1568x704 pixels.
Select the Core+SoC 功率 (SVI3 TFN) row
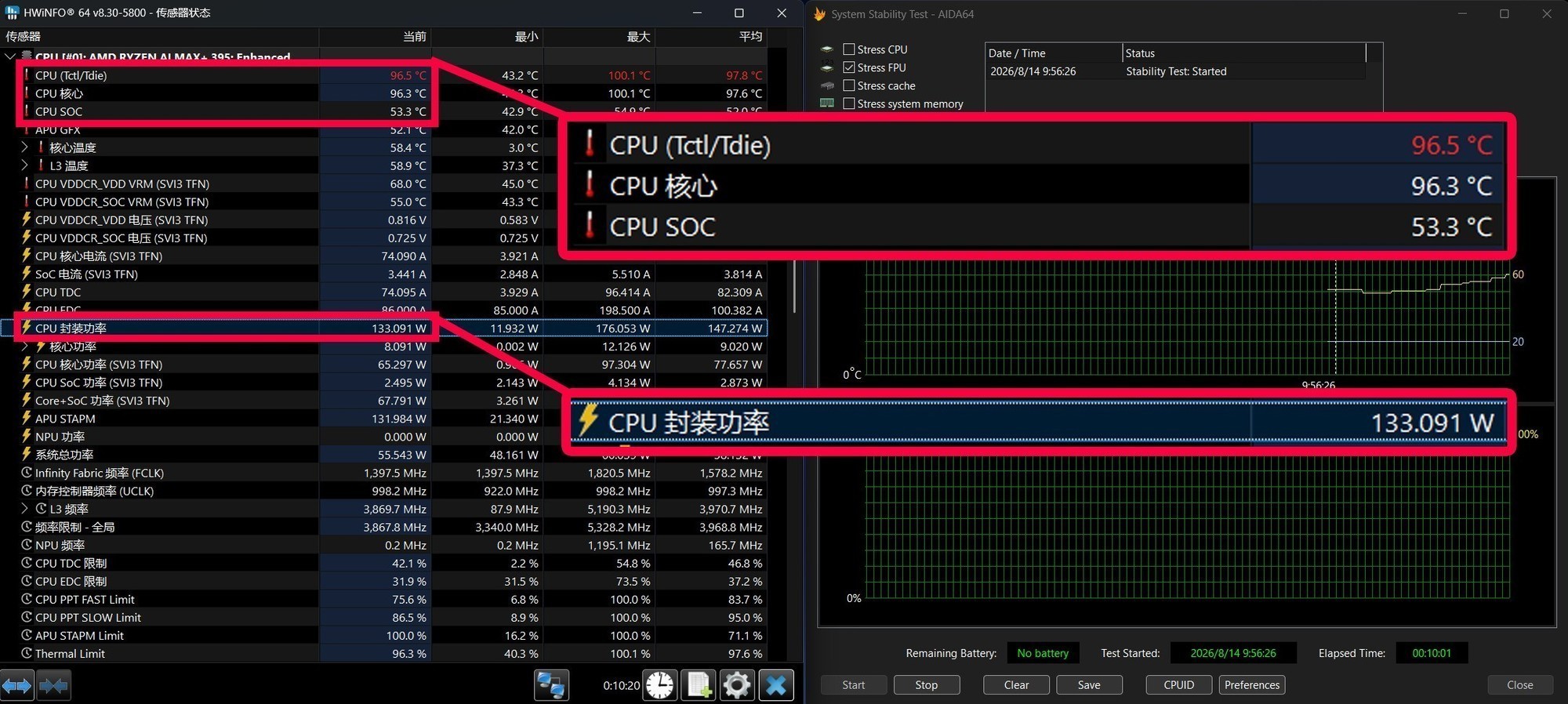[383, 401]
